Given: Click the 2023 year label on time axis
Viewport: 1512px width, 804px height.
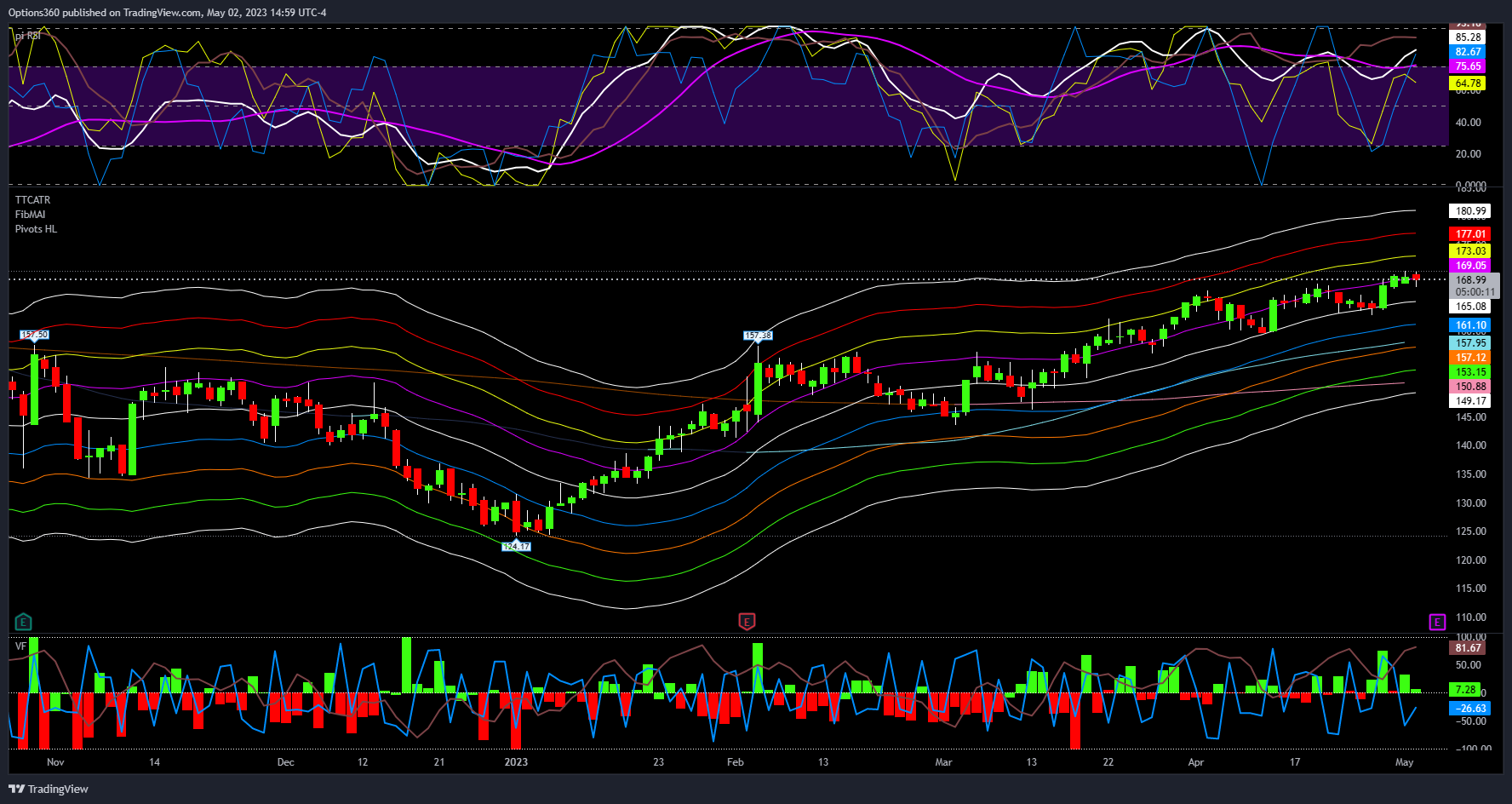Looking at the screenshot, I should (516, 762).
